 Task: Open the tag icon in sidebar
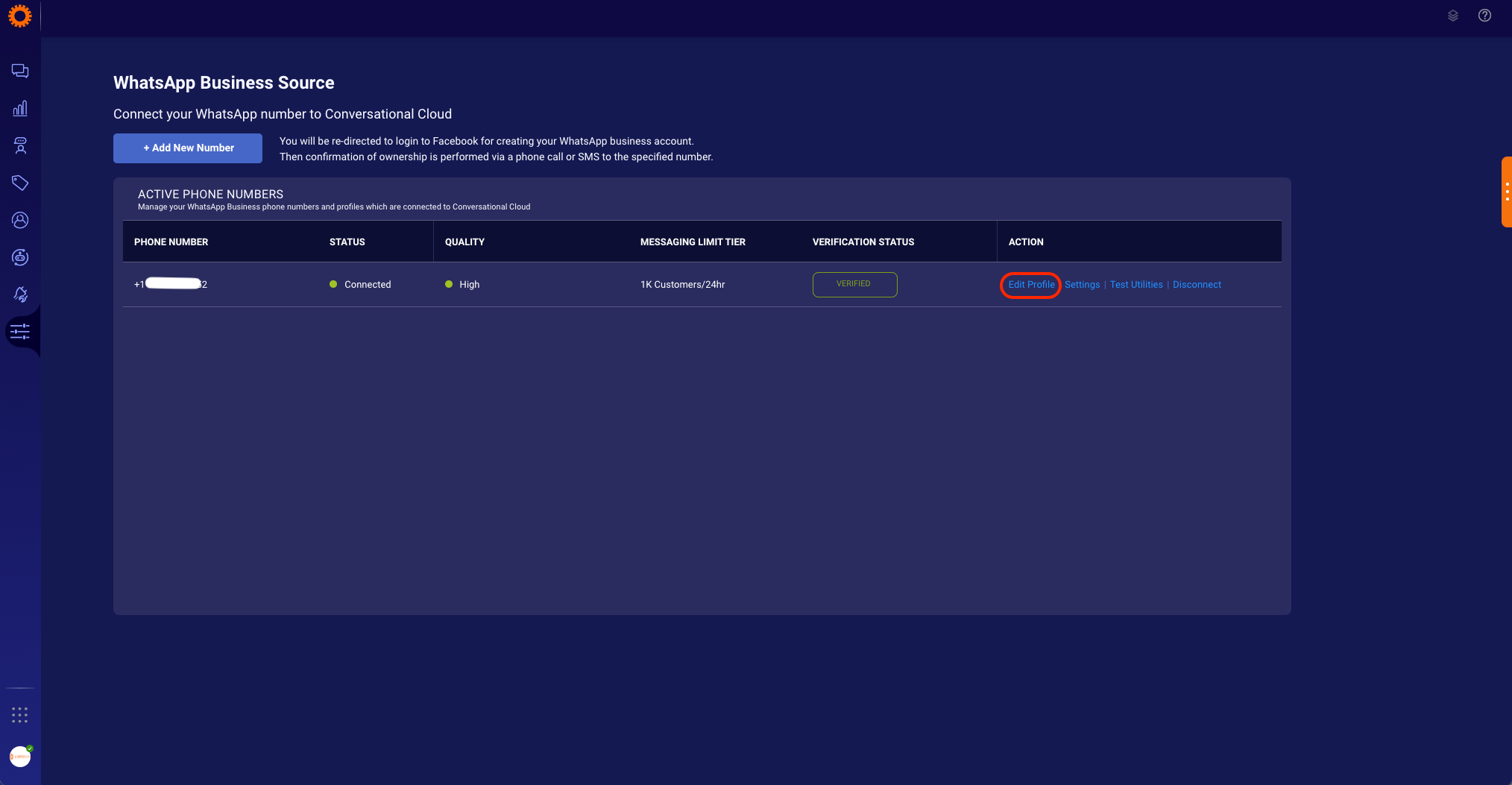pyautogui.click(x=20, y=183)
